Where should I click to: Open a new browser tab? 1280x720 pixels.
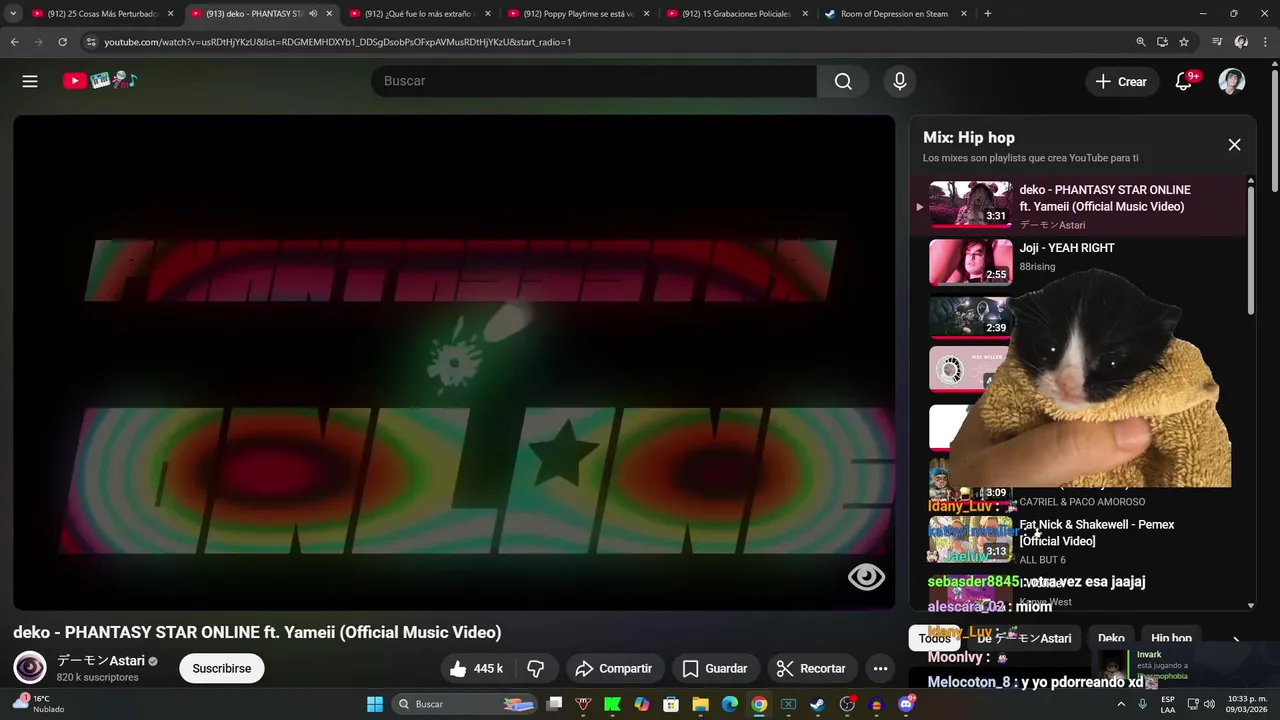(988, 14)
